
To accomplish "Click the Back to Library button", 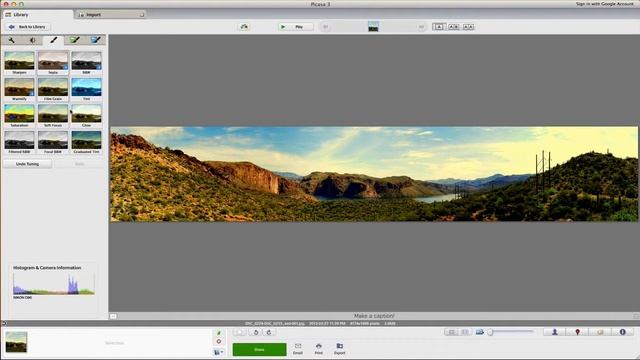I will click(x=27, y=27).
